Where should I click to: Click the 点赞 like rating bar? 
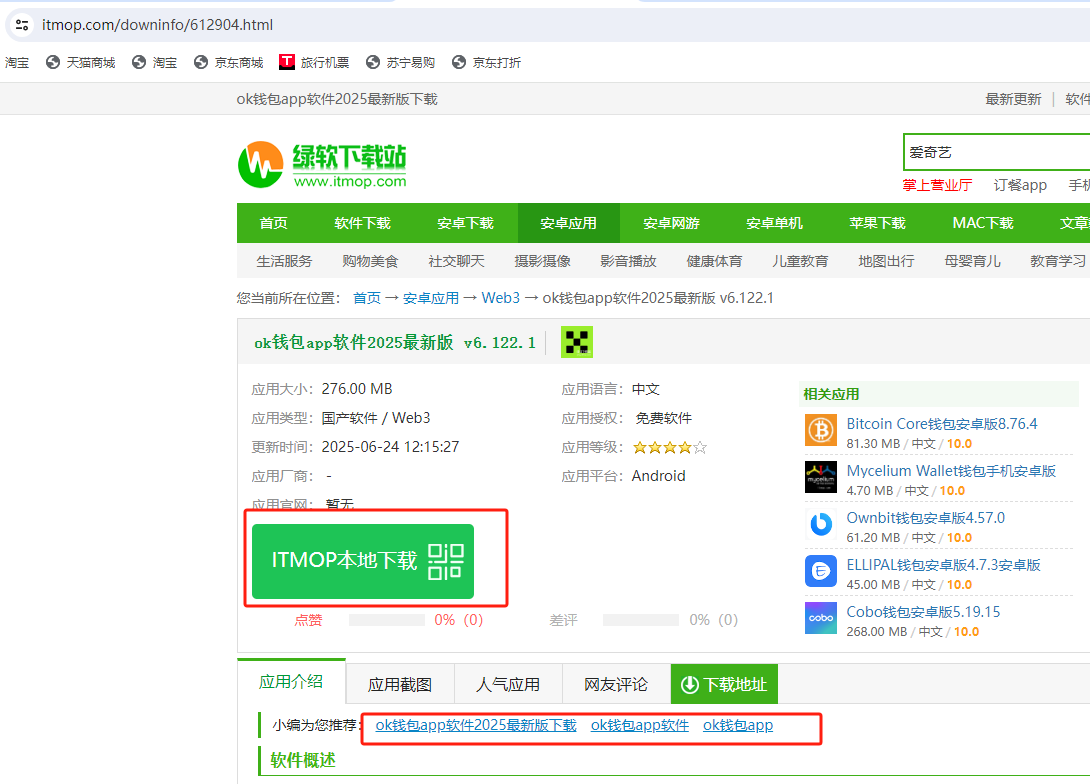(386, 620)
